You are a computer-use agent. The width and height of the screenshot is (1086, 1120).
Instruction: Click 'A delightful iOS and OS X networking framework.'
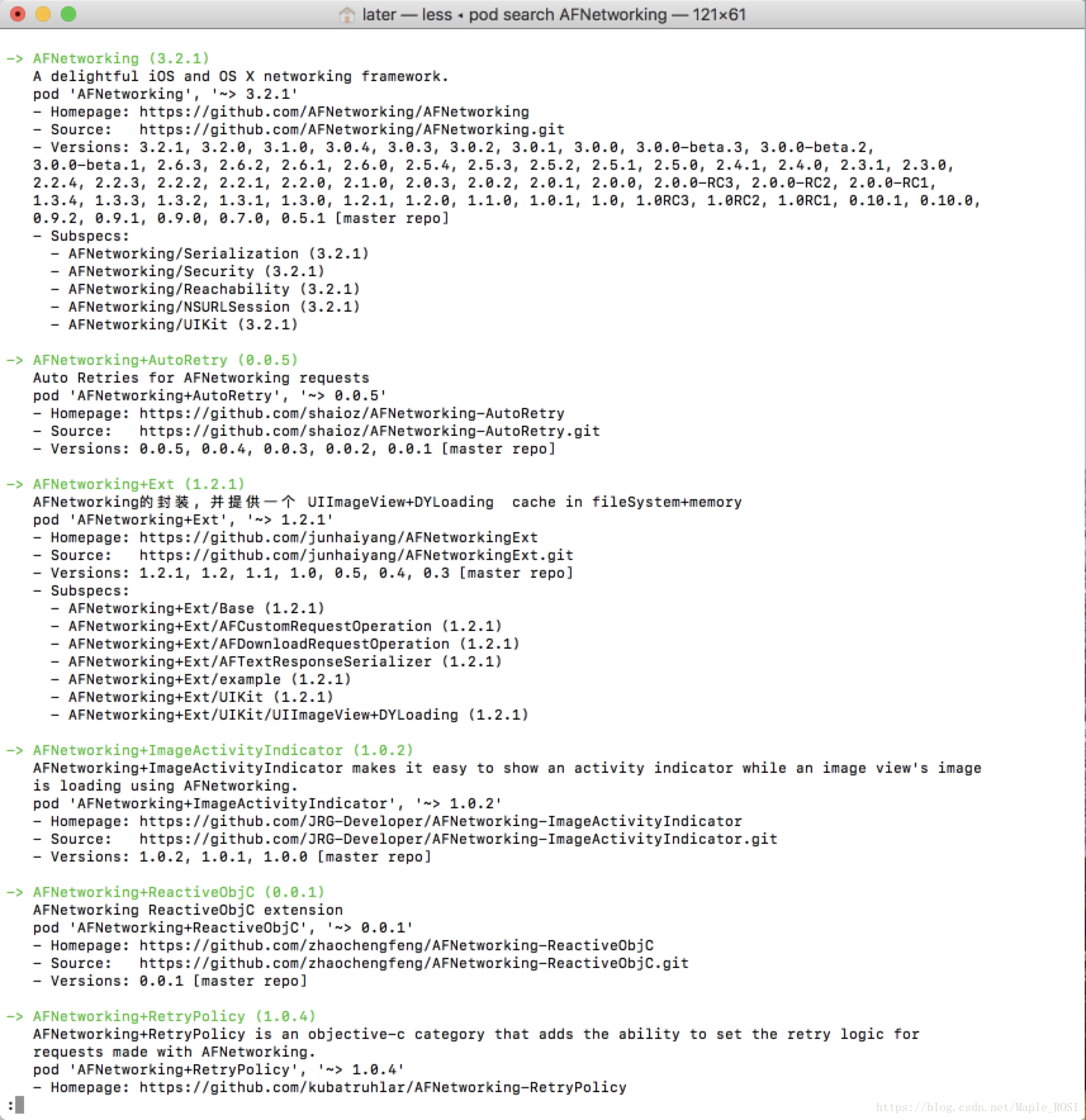[241, 76]
